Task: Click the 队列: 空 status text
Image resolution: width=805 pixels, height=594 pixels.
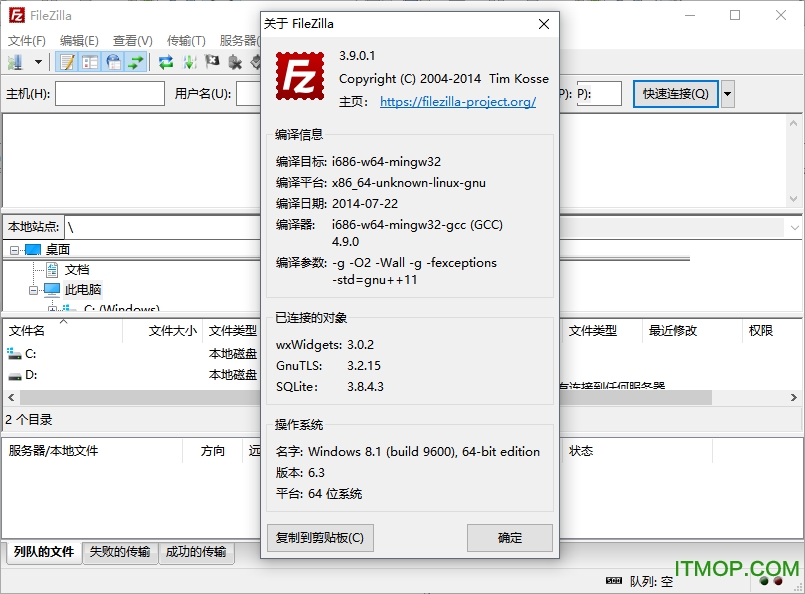Action: [x=651, y=581]
